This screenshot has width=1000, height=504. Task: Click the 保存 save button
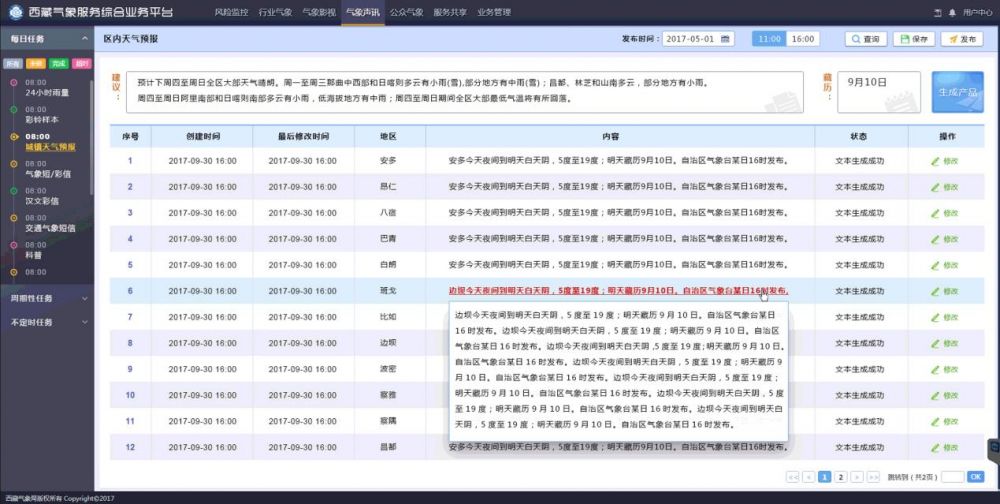(x=915, y=39)
